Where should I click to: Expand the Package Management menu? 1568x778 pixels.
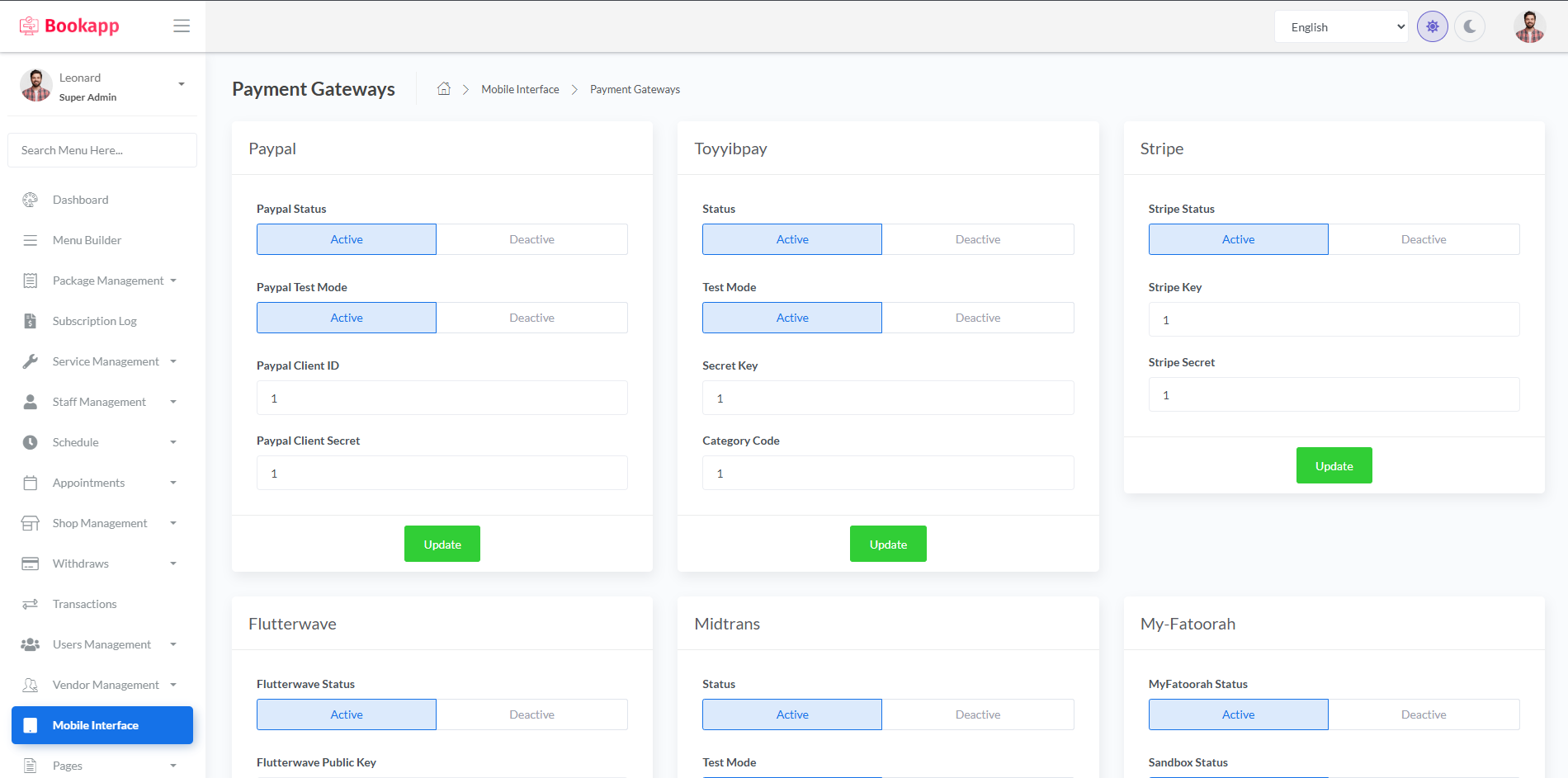pos(107,281)
